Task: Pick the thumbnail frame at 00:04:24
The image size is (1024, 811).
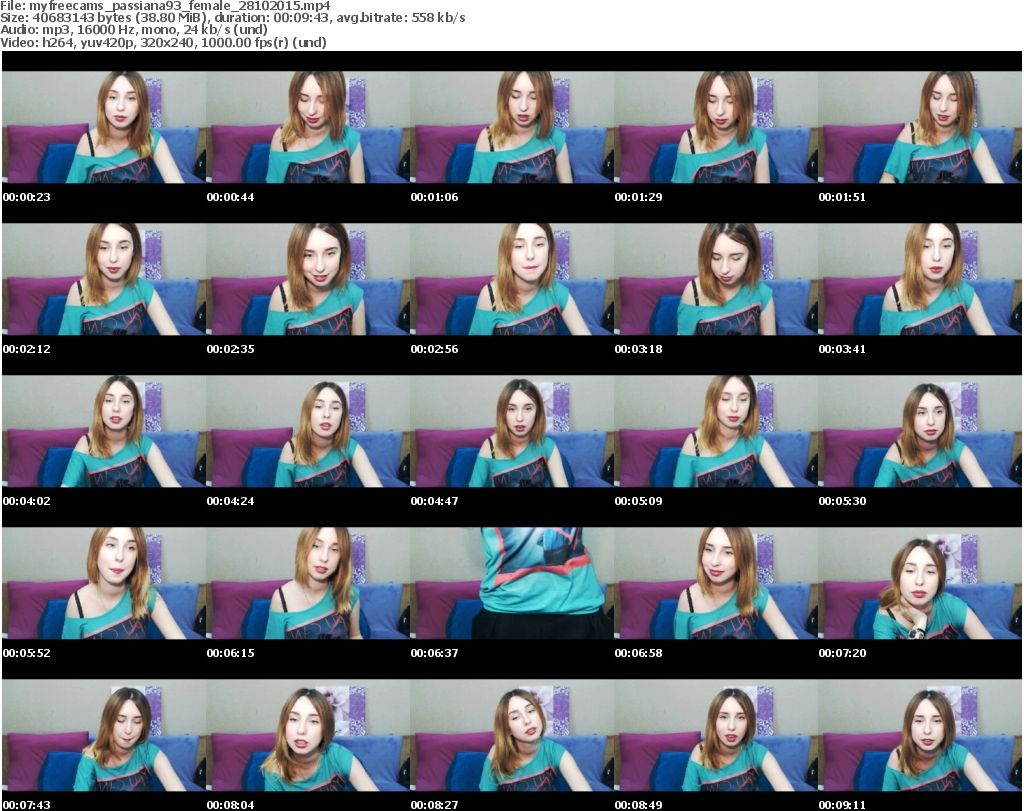Action: click(x=308, y=432)
